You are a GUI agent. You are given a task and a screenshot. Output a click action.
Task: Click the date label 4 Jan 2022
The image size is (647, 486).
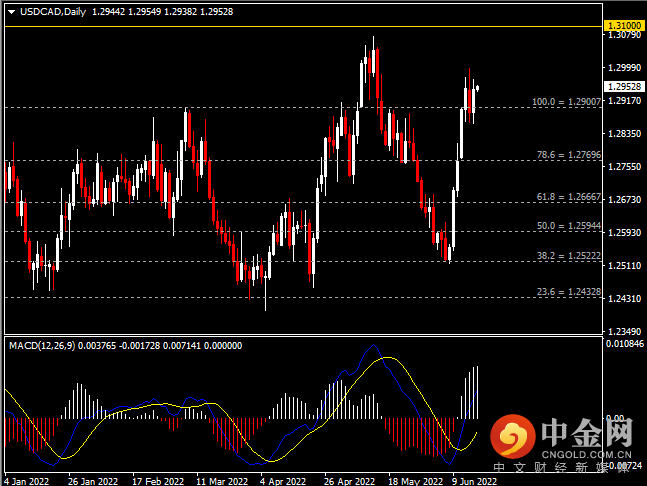[27, 481]
